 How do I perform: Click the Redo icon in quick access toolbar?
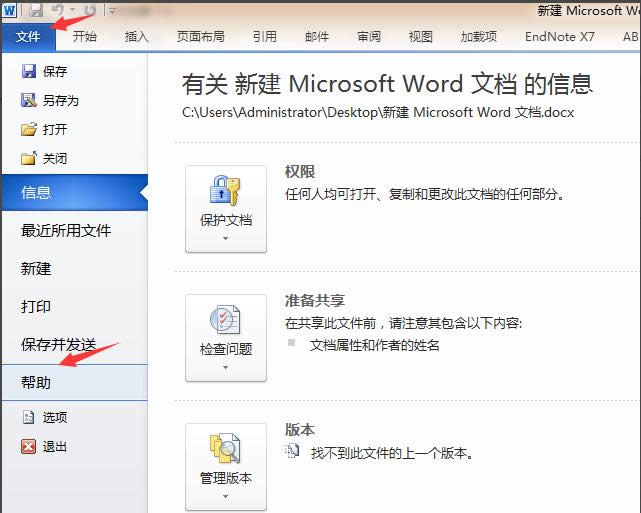coord(90,10)
